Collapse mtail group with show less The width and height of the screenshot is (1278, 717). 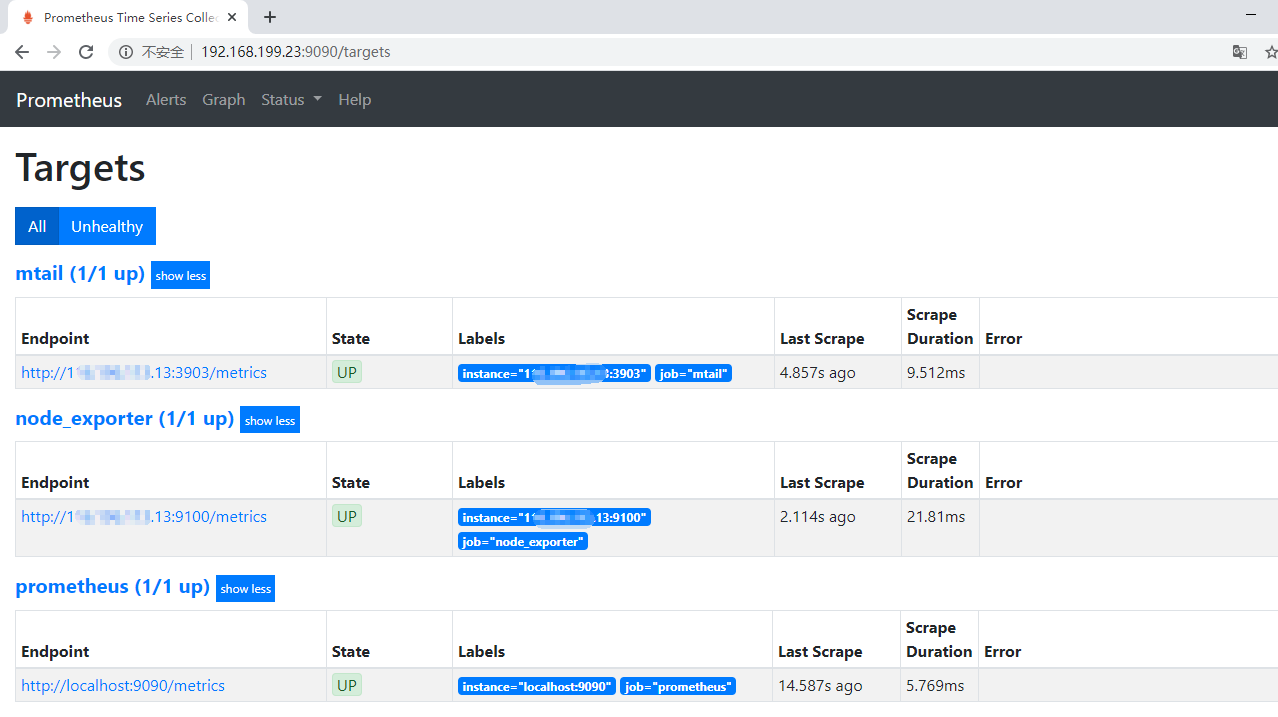point(181,275)
